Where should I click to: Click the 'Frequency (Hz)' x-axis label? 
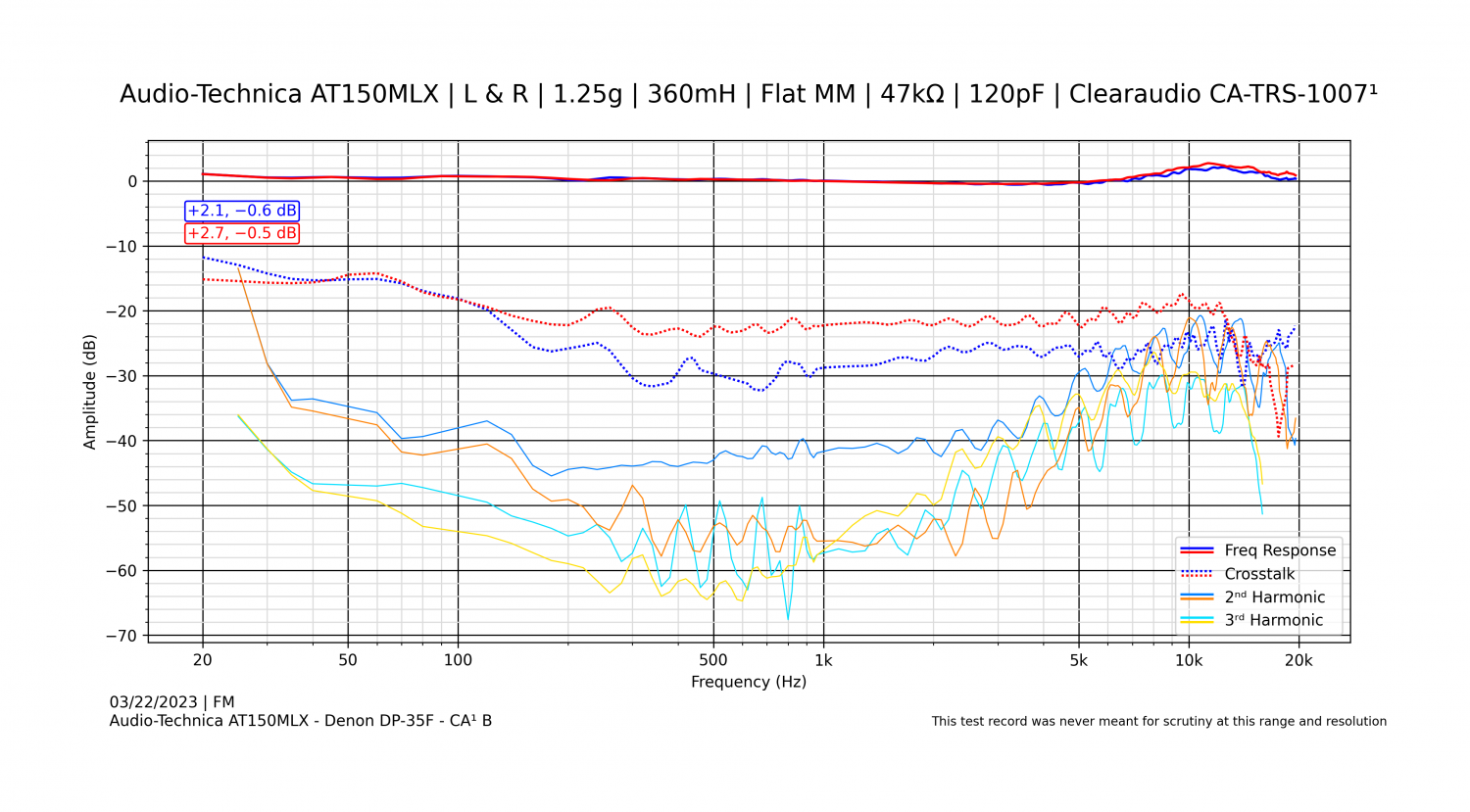point(749,682)
